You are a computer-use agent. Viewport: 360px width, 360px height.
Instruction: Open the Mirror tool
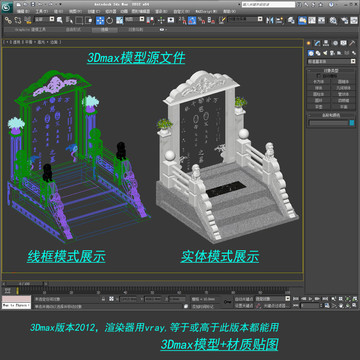[270, 20]
